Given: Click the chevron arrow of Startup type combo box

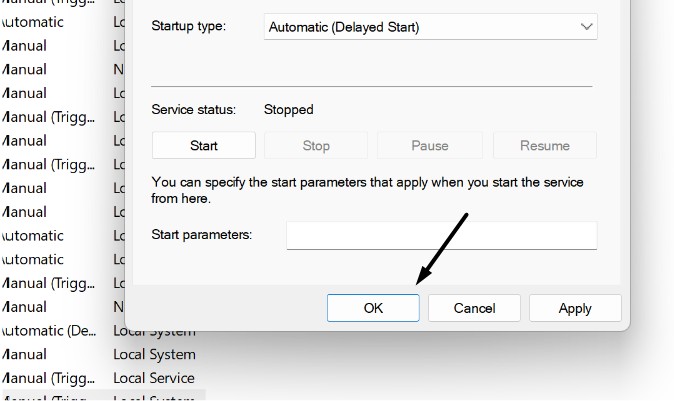Looking at the screenshot, I should [x=585, y=28].
